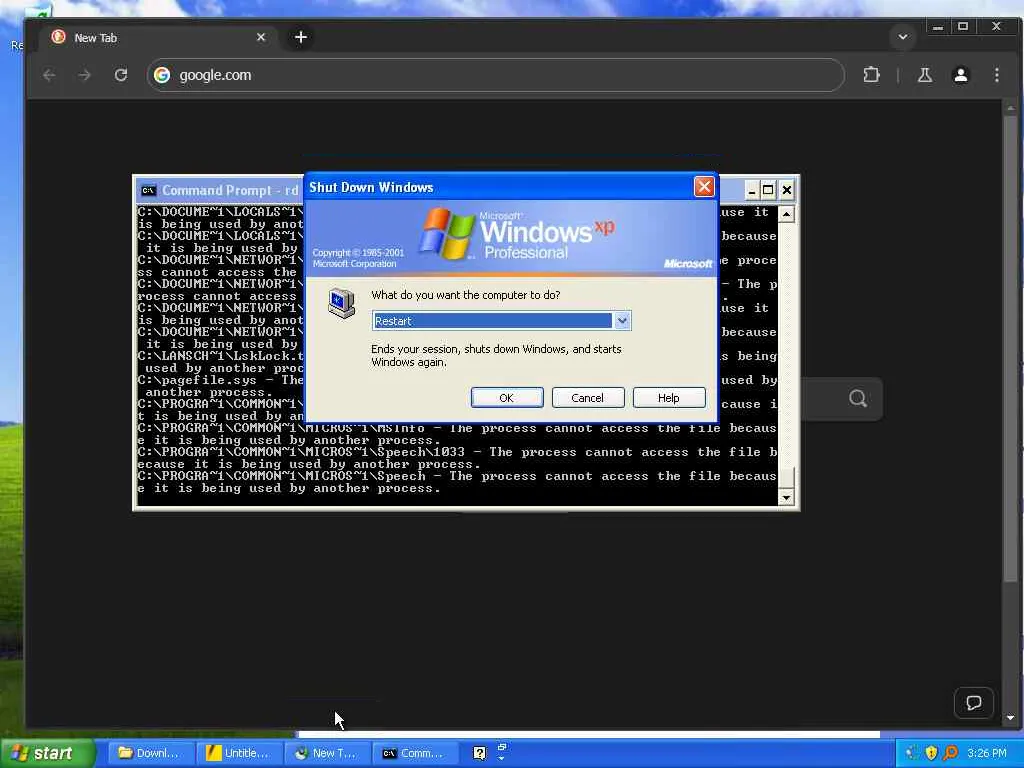Expand the browser tab search chevron

(x=903, y=37)
